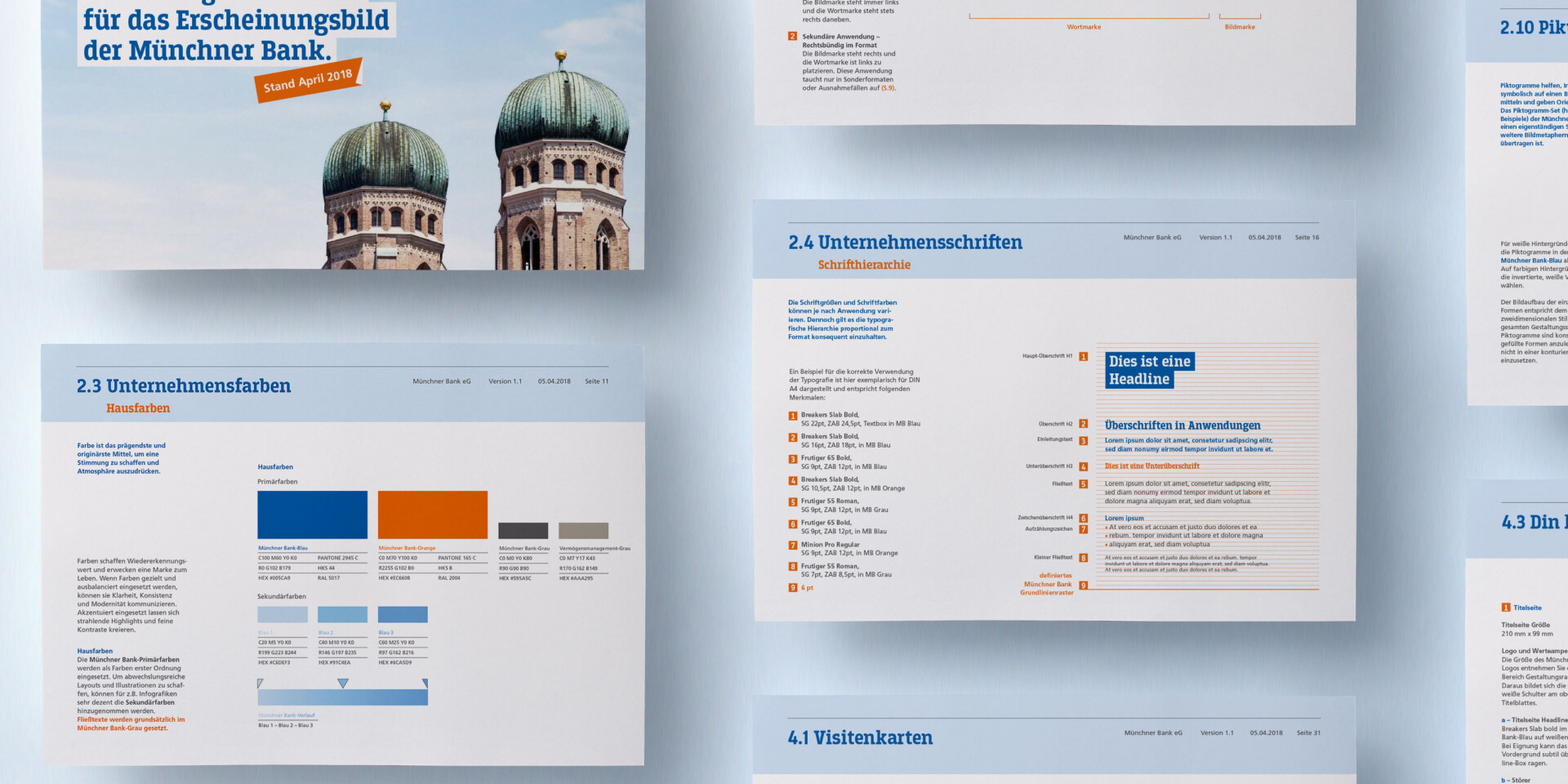The image size is (1568, 784).
Task: Click the 'Überschriften in Anwendungen' sample heading
Action: click(x=1183, y=425)
